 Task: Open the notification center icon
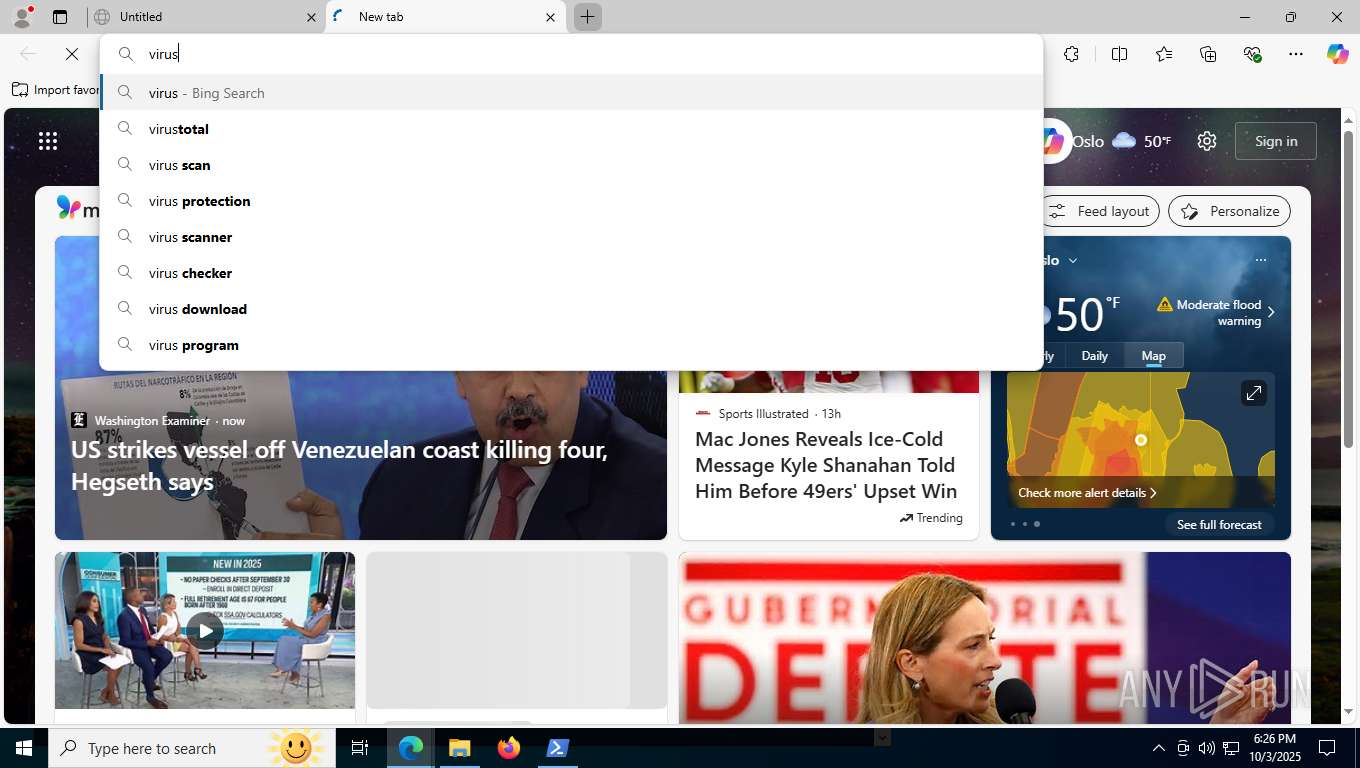coord(1327,748)
